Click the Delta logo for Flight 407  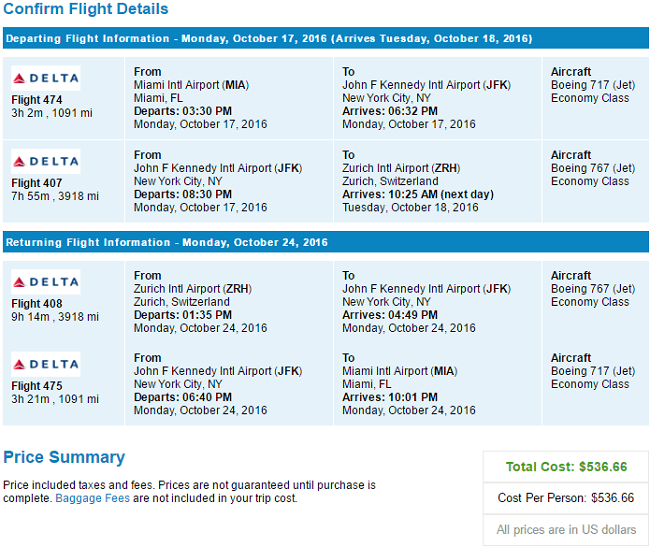click(46, 161)
